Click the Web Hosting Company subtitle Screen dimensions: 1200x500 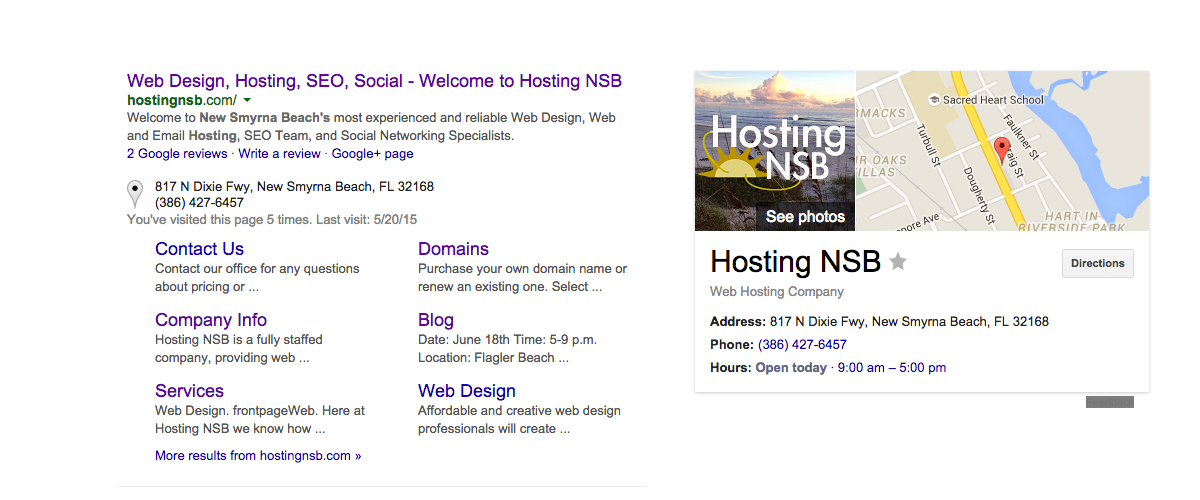click(x=777, y=292)
